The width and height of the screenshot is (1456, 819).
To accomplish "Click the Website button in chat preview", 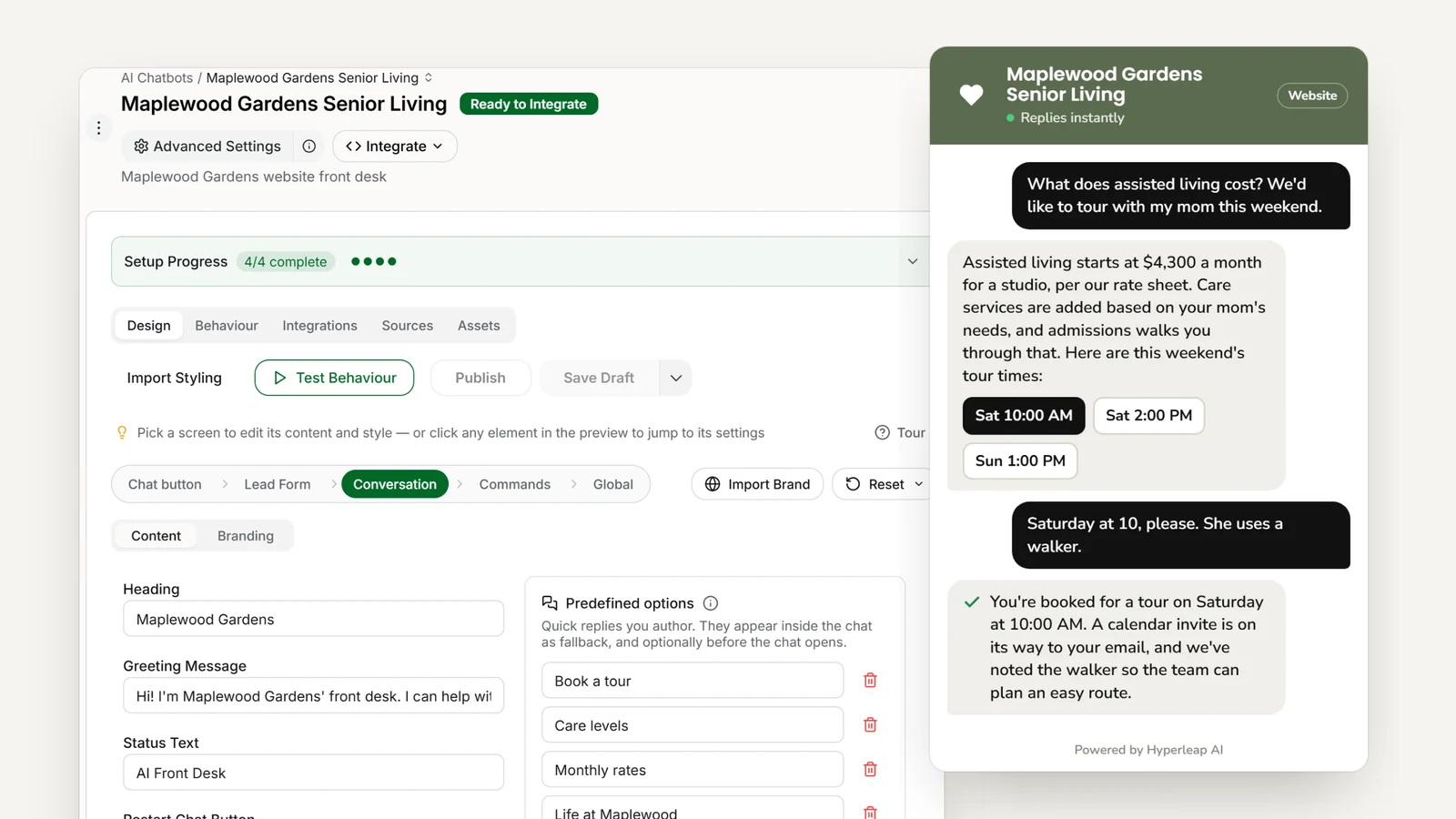I will tap(1312, 96).
